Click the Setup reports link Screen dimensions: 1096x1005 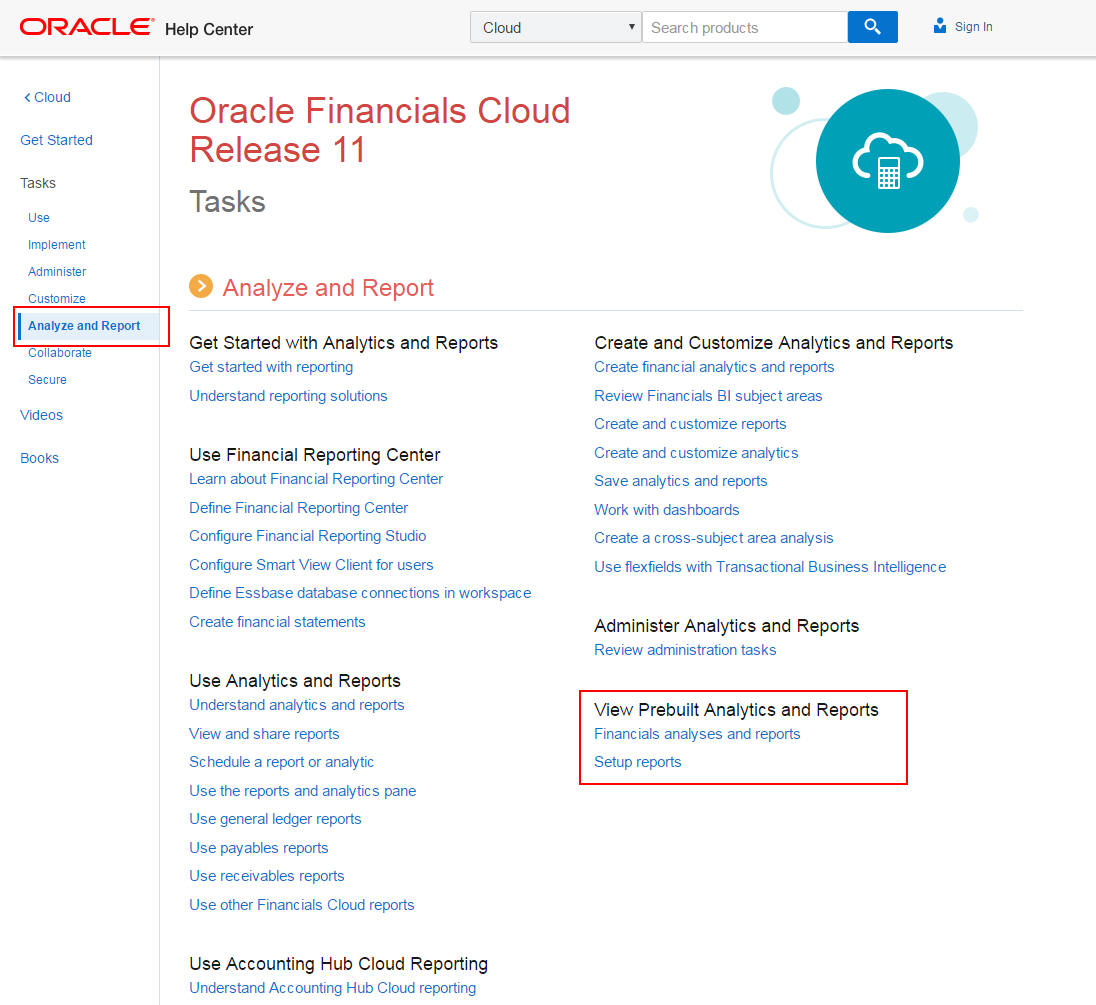click(x=637, y=762)
